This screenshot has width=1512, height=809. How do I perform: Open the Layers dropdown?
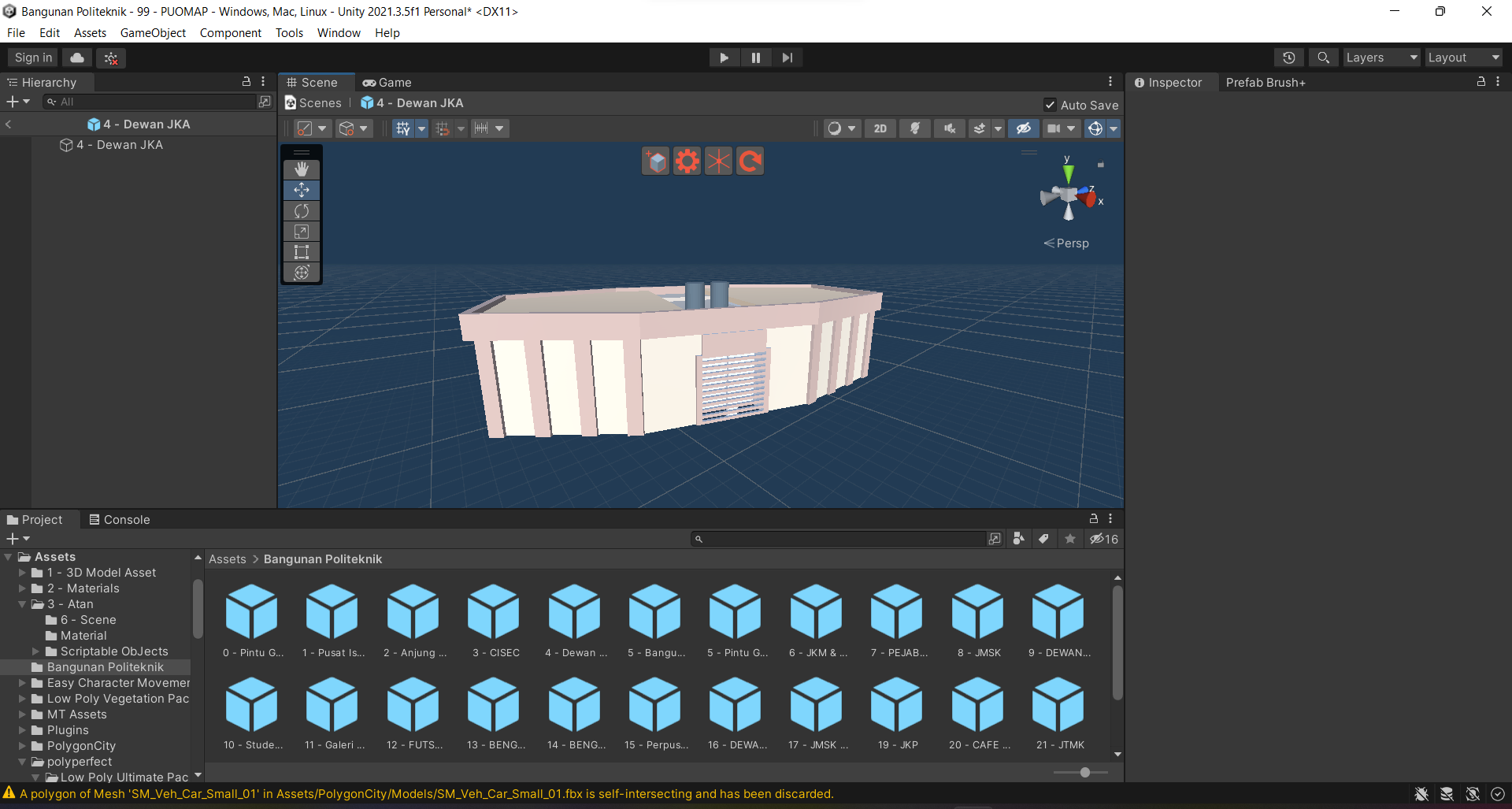[x=1380, y=58]
